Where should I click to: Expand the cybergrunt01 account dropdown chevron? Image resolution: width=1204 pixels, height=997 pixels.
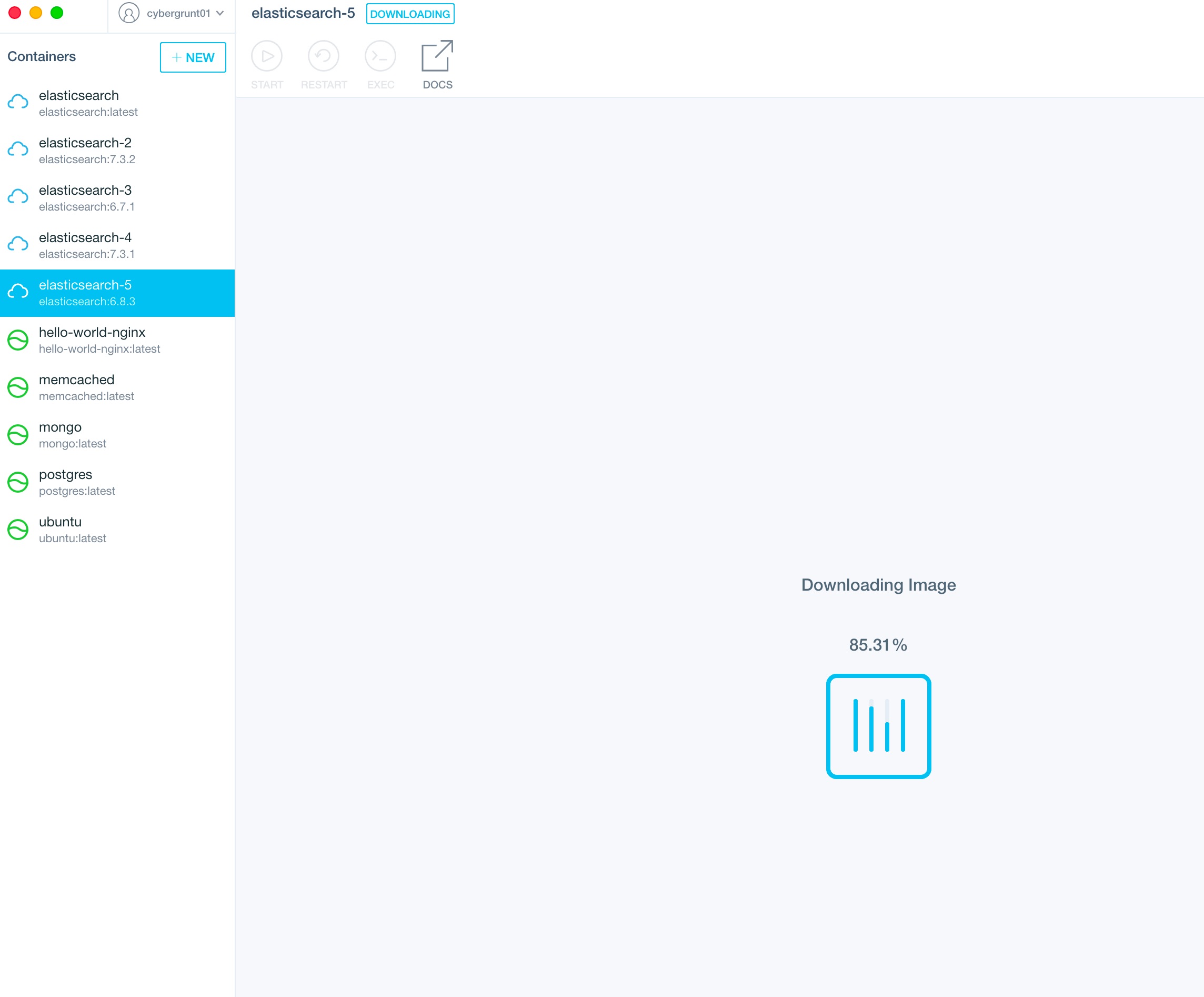tap(220, 13)
